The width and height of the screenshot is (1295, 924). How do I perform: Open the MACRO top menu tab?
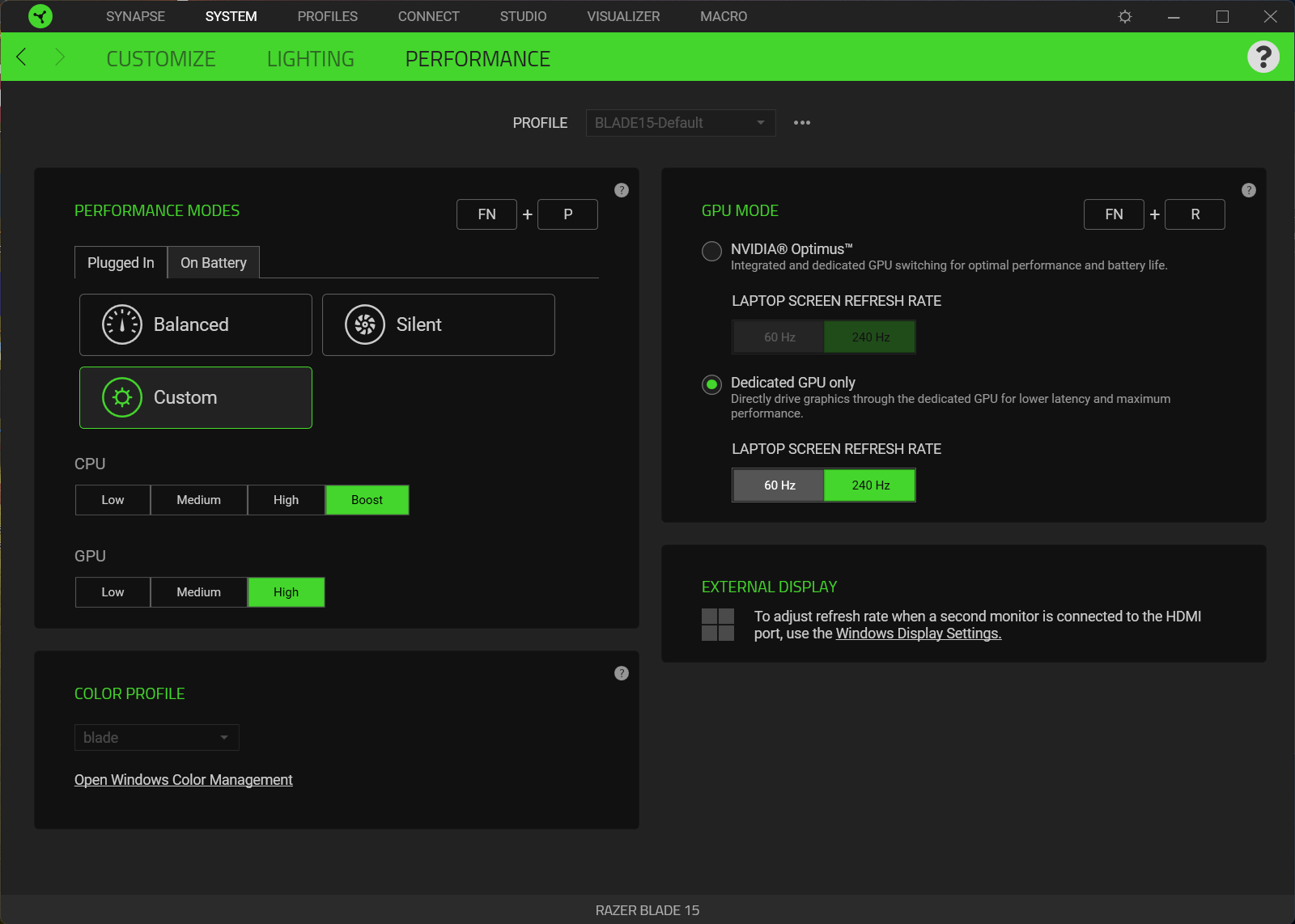(x=724, y=16)
